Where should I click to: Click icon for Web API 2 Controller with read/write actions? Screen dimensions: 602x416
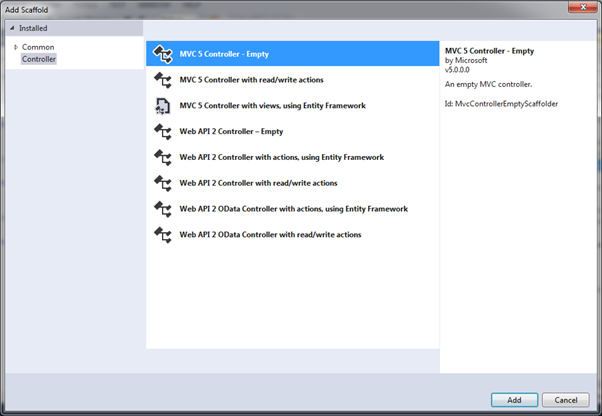[162, 183]
